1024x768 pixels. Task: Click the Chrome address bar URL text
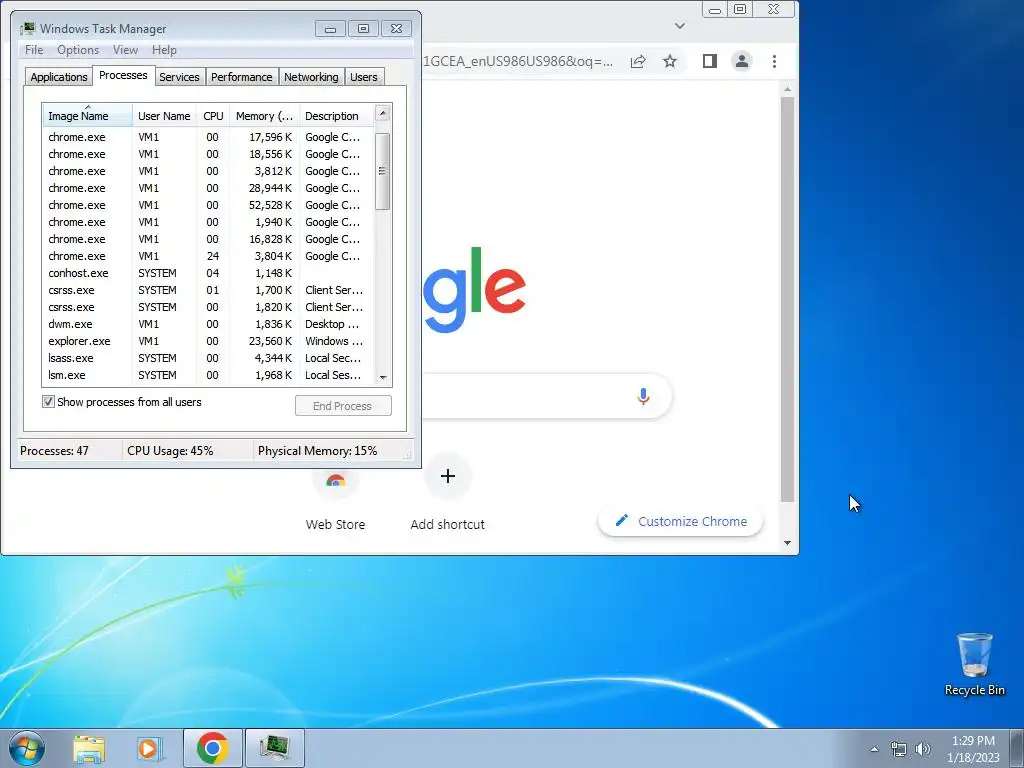pyautogui.click(x=519, y=61)
